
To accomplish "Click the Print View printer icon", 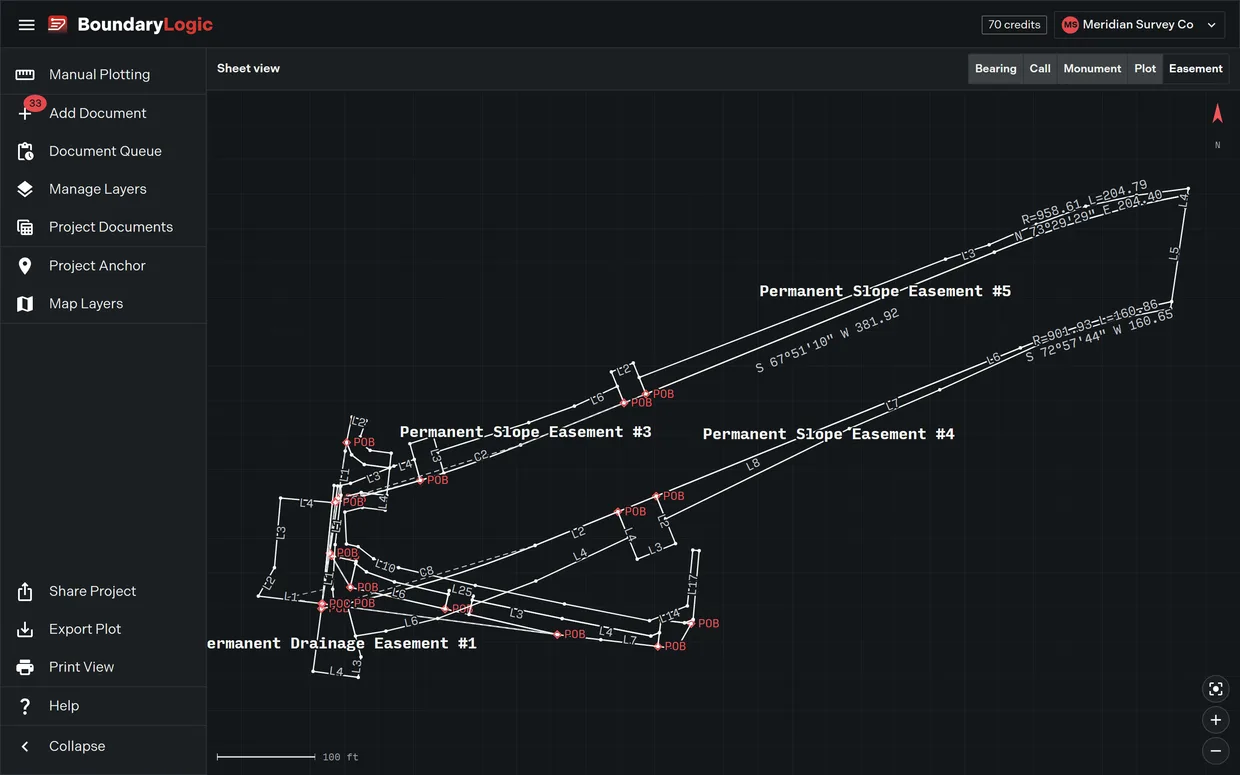I will click(x=25, y=667).
